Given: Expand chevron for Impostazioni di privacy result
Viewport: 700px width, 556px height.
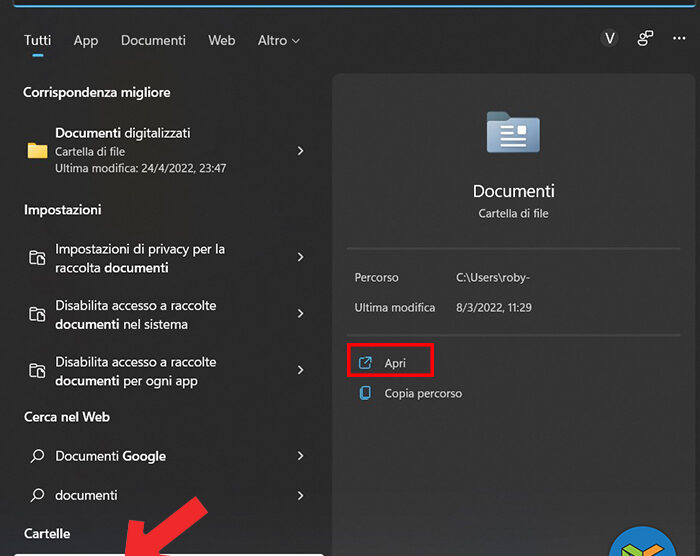Looking at the screenshot, I should (x=300, y=258).
